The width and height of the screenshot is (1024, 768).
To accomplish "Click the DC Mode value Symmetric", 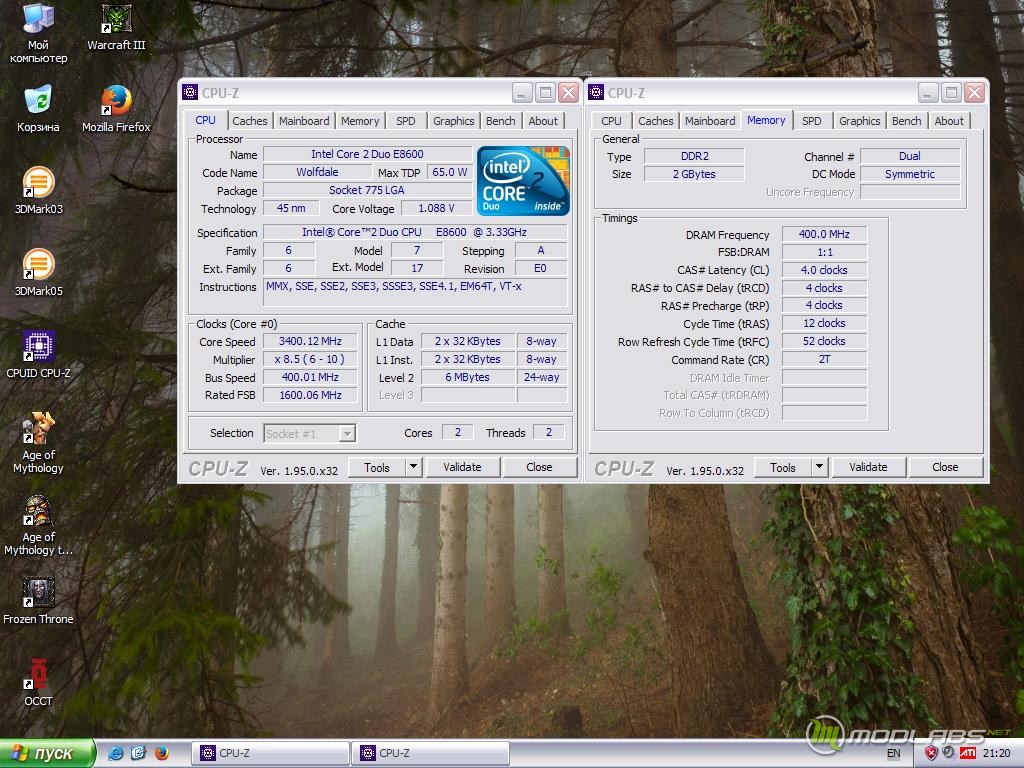I will (910, 174).
